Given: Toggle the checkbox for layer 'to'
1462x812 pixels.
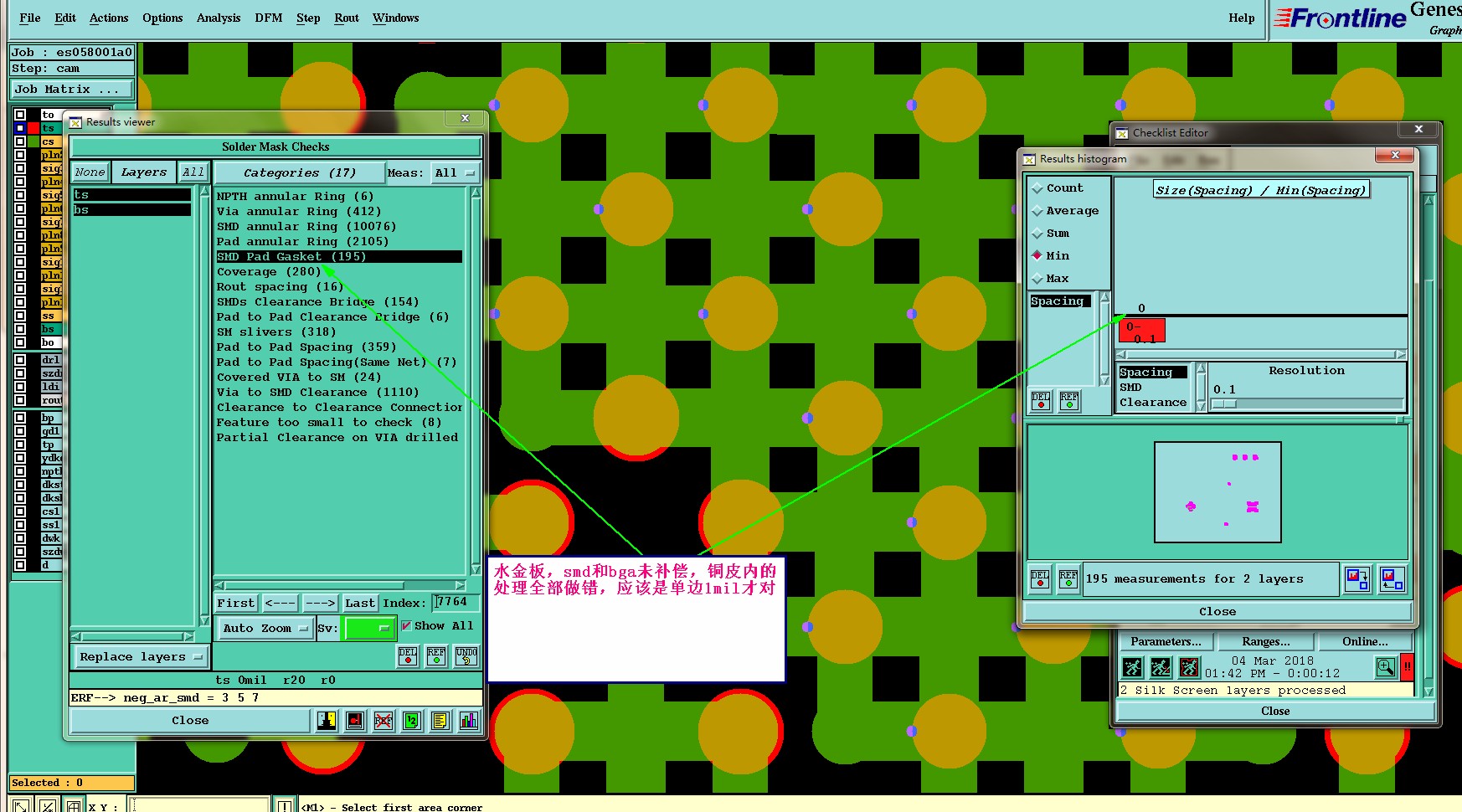Looking at the screenshot, I should coord(19,115).
